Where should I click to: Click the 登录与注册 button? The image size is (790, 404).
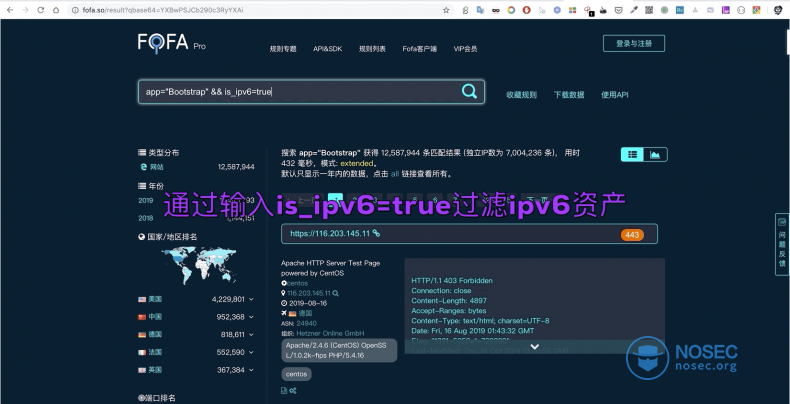(x=634, y=43)
